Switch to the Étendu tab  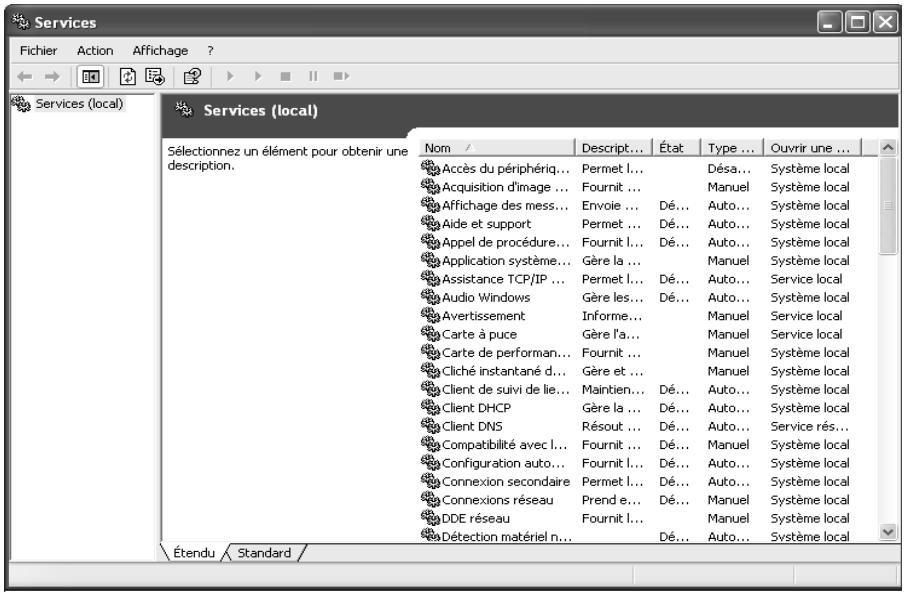pos(194,553)
